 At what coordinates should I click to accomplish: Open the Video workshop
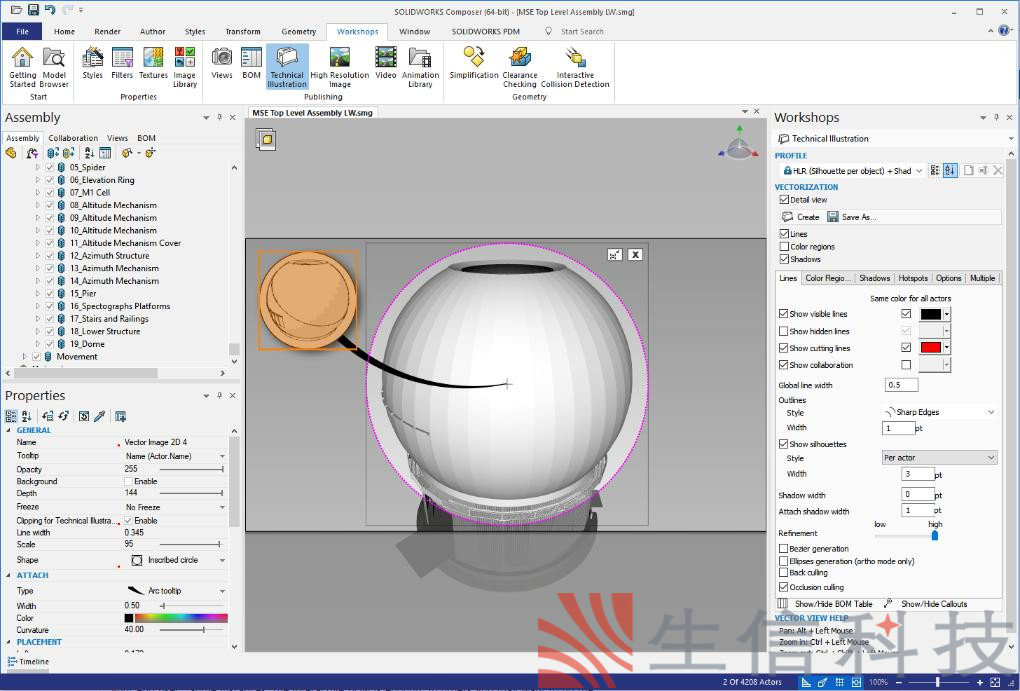coord(386,63)
